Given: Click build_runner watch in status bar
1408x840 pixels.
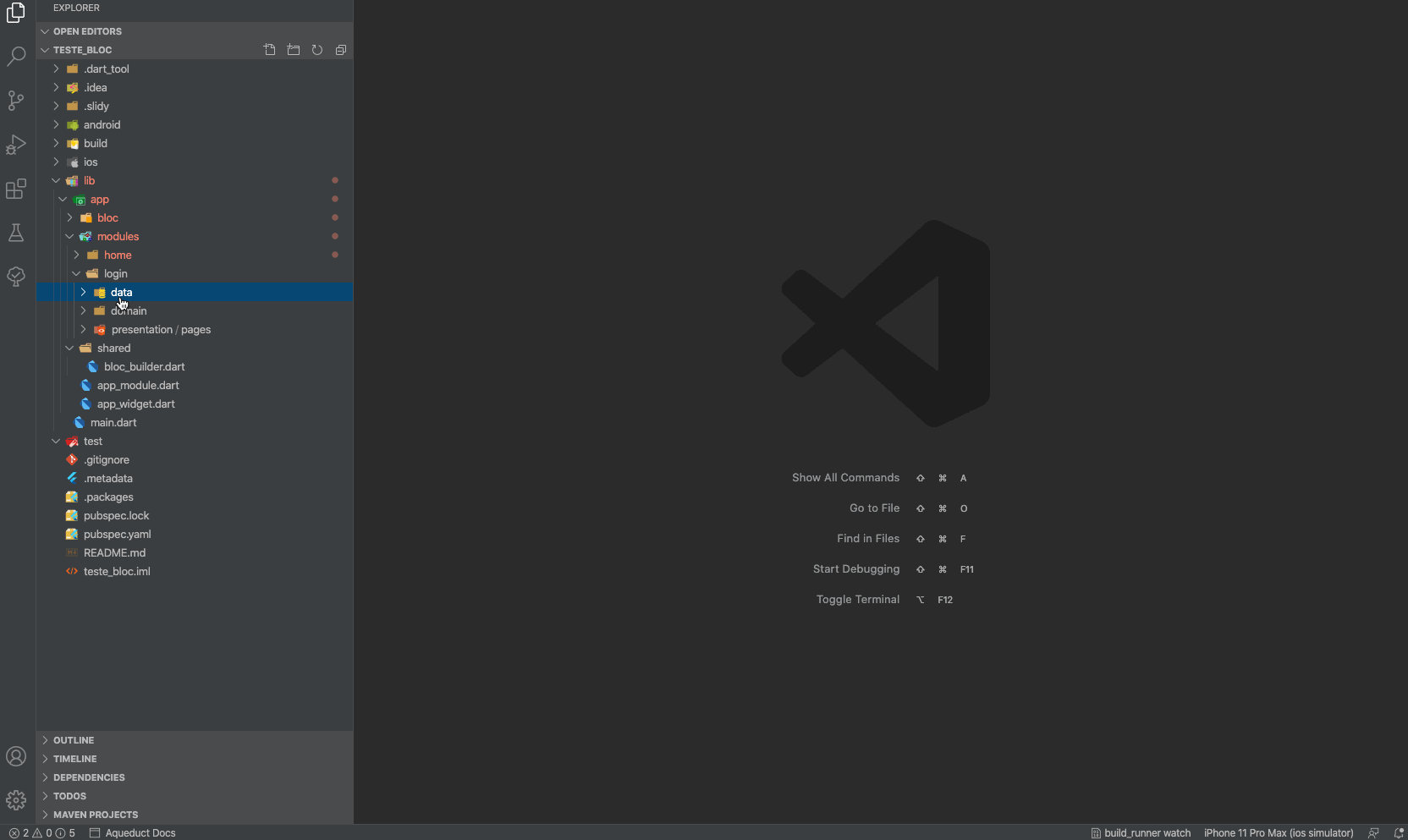Looking at the screenshot, I should 1141,833.
